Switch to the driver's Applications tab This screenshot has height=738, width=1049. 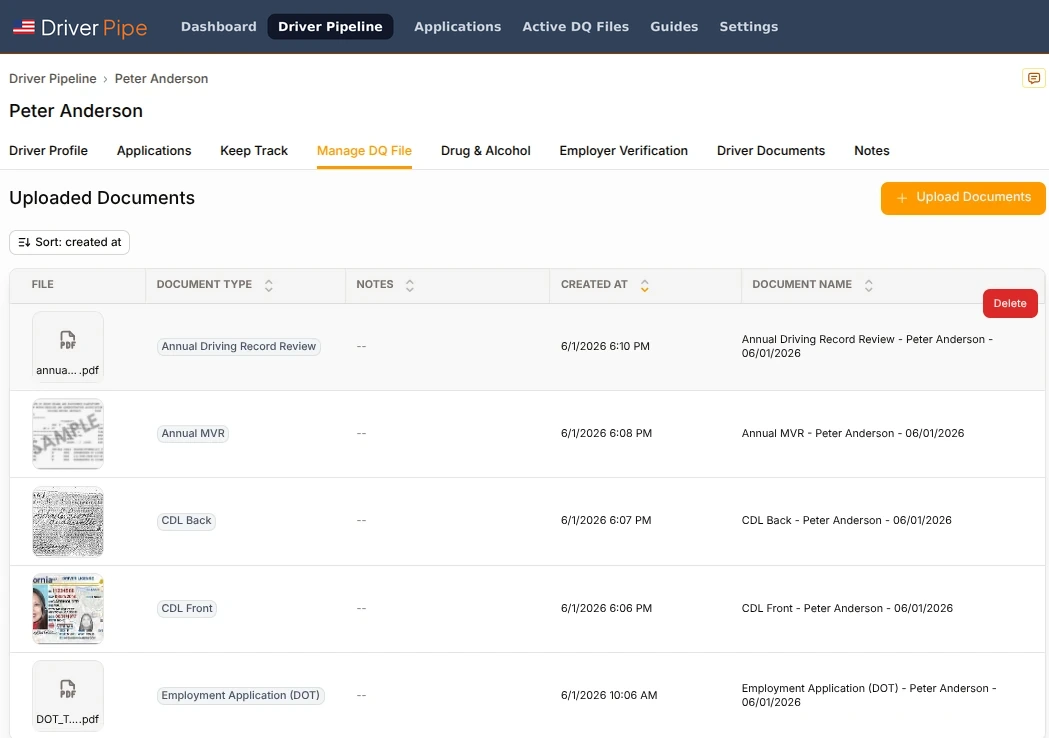[154, 151]
